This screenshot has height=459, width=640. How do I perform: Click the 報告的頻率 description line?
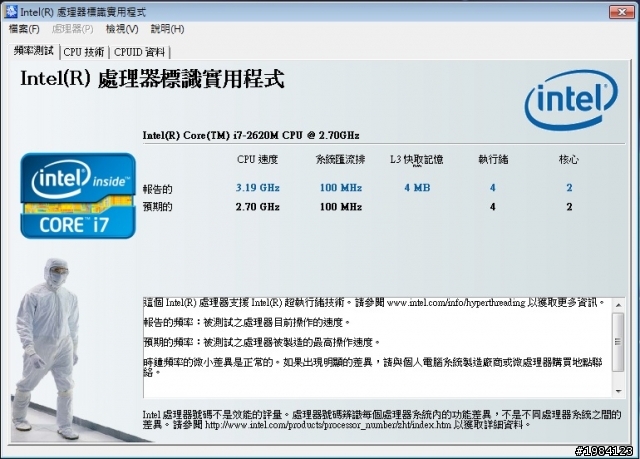tap(247, 323)
